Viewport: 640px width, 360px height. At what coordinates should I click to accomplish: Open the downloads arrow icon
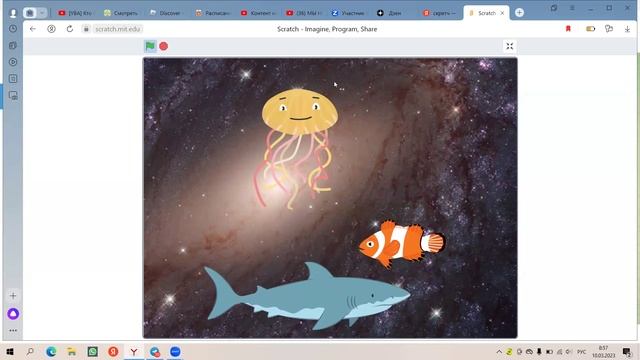tap(627, 29)
